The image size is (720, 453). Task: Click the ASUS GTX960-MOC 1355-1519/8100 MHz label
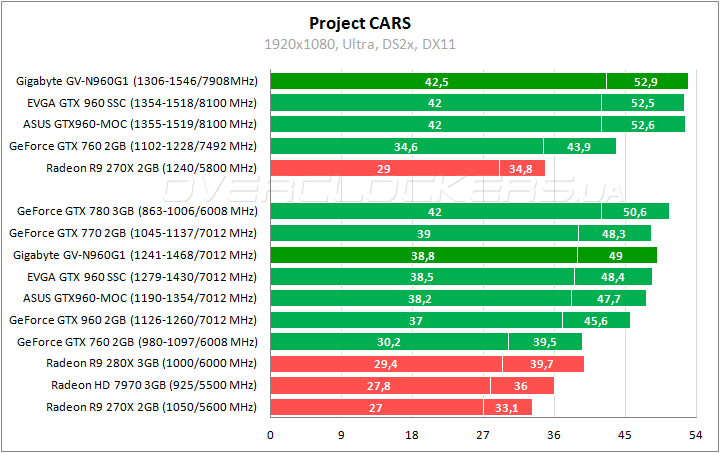[x=140, y=124]
